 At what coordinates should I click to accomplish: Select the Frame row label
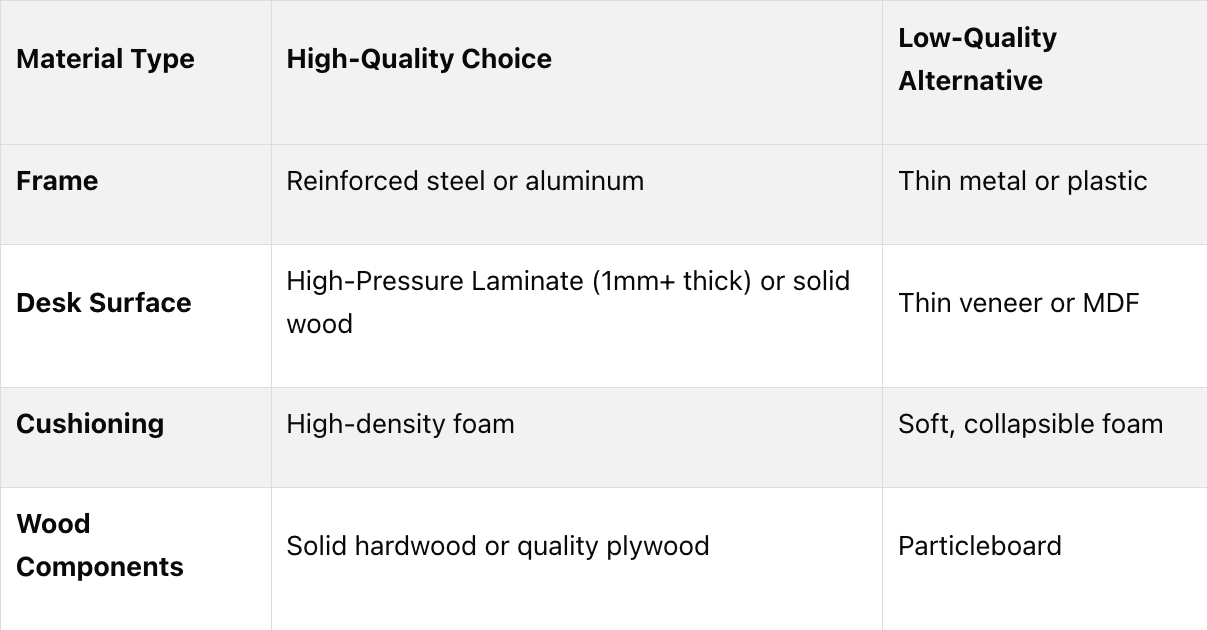pyautogui.click(x=57, y=181)
